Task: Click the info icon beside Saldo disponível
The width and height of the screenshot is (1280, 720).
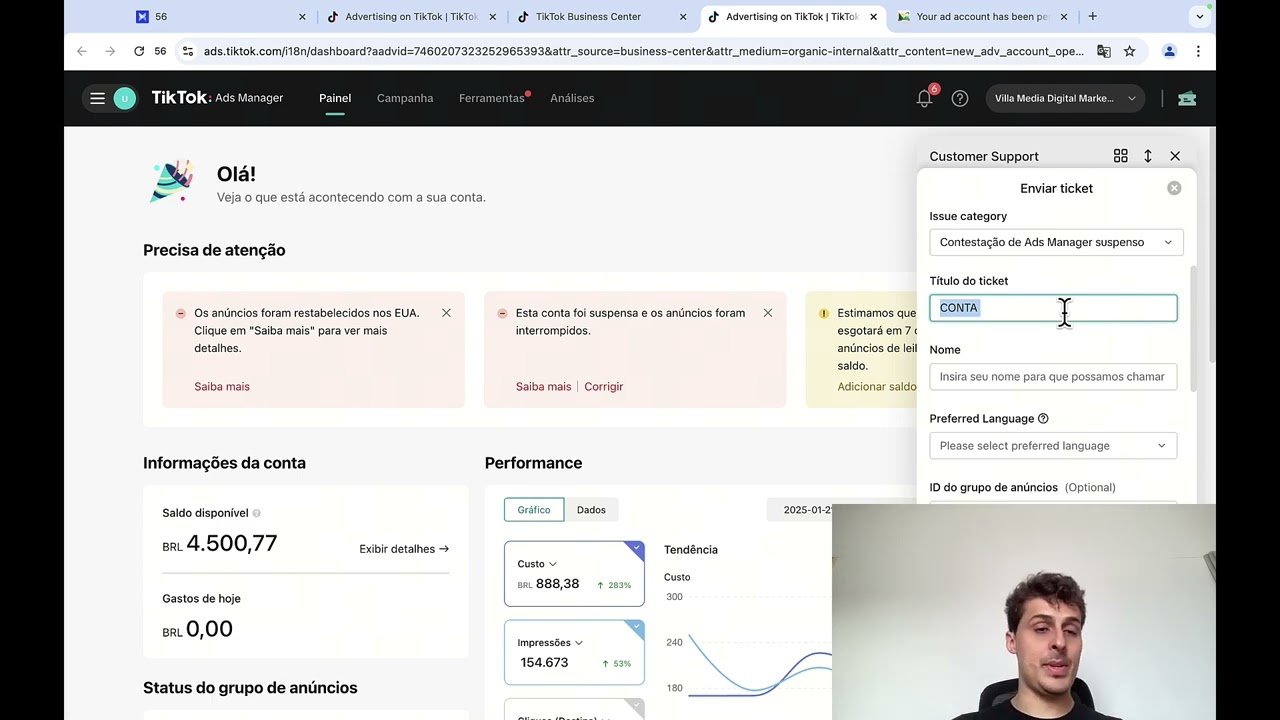Action: 257,513
